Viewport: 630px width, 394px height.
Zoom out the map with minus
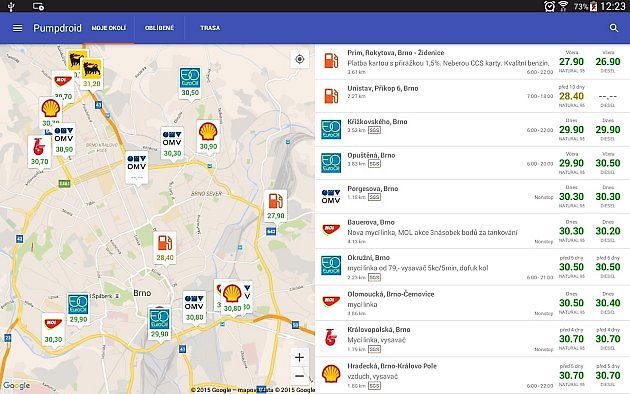pyautogui.click(x=299, y=376)
